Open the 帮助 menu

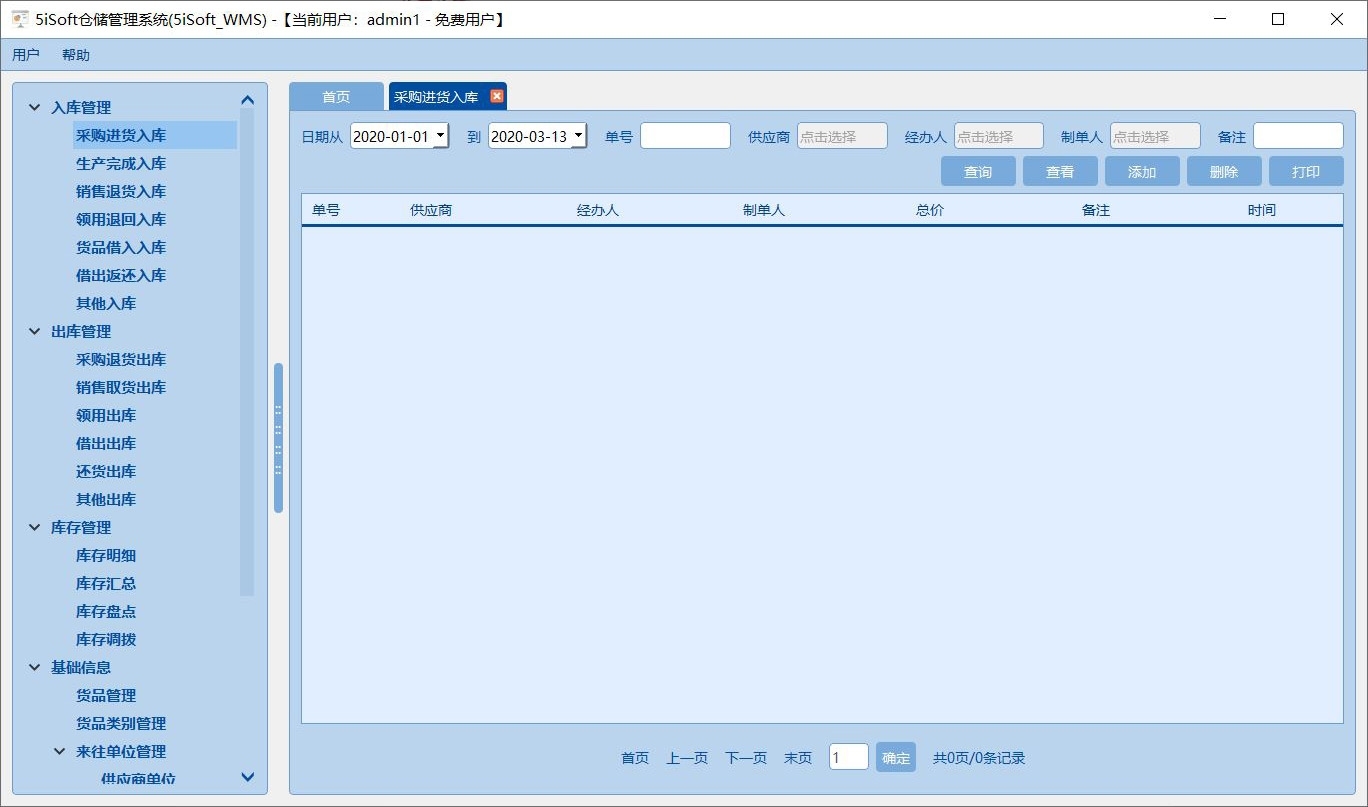[74, 55]
